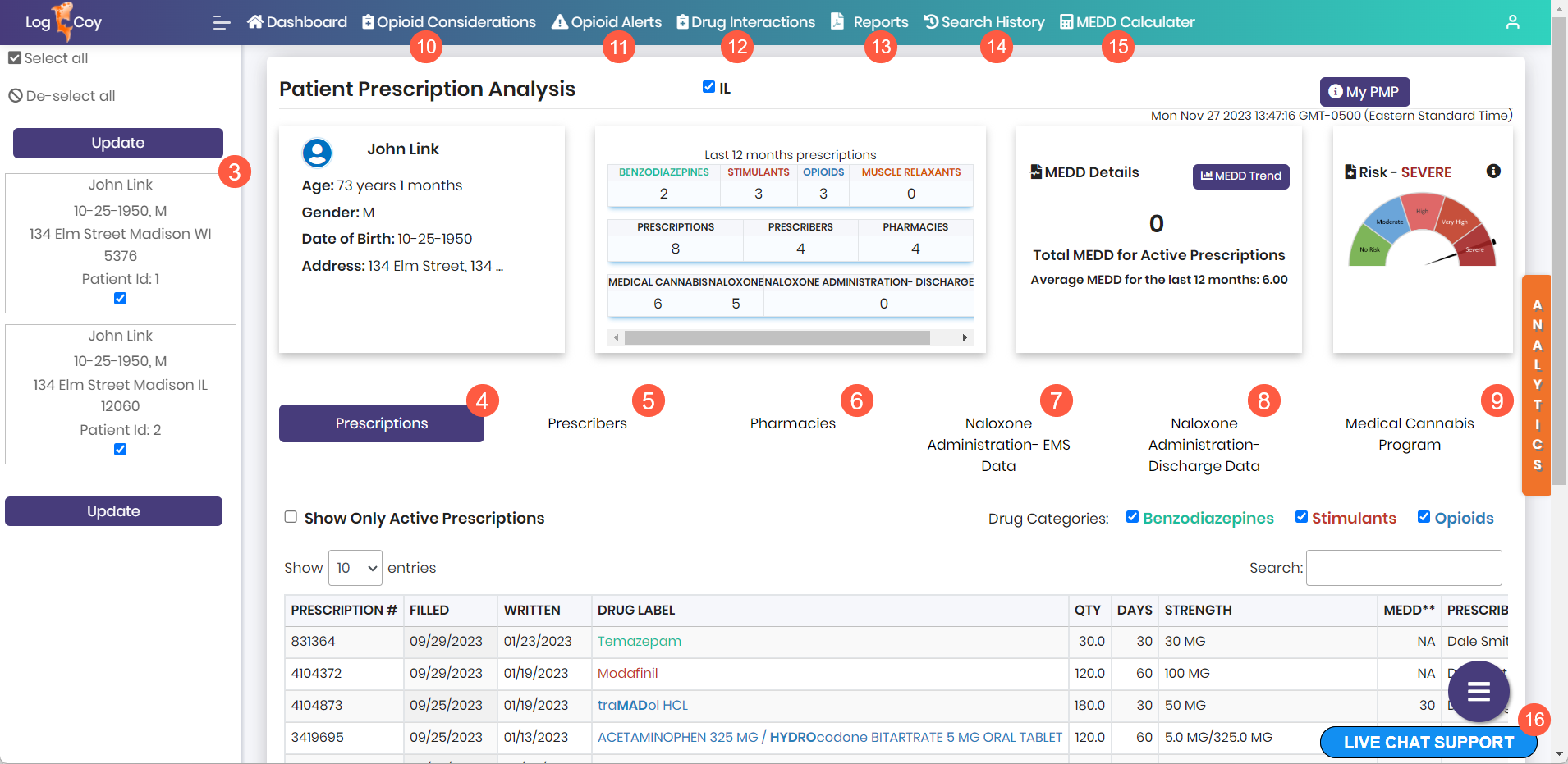Click the My PMP button
The height and width of the screenshot is (764, 1568).
tap(1364, 92)
